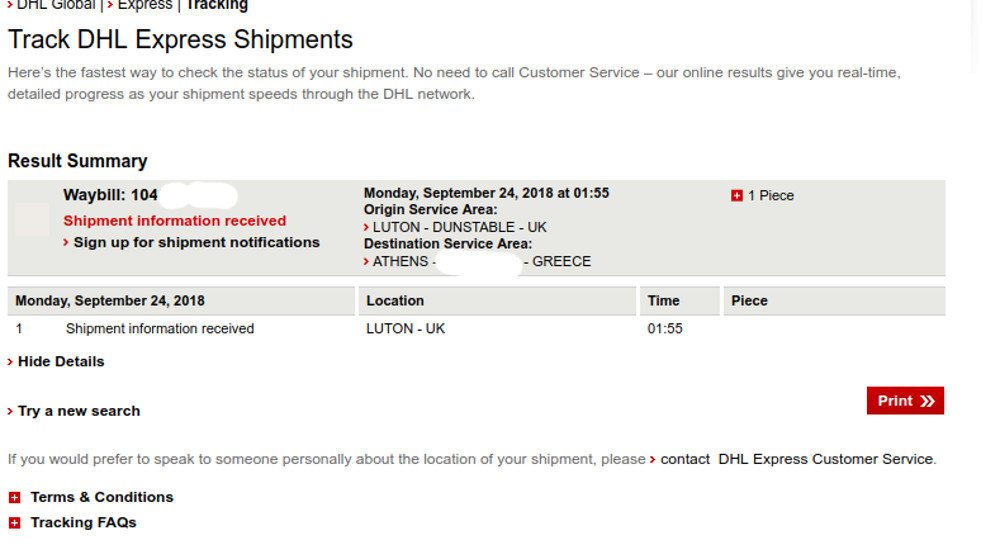The height and width of the screenshot is (559, 1000).
Task: Click the red arrow before ATHENS destination
Action: (366, 261)
